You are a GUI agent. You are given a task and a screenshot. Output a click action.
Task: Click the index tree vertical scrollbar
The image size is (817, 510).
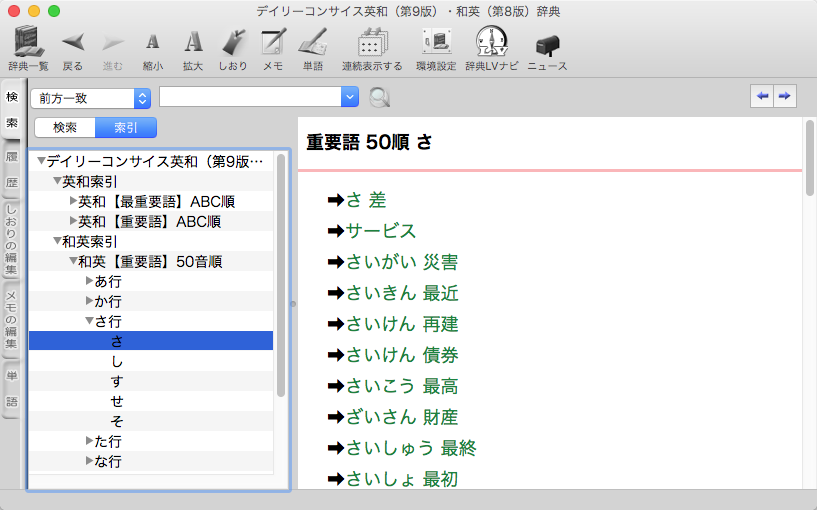281,260
